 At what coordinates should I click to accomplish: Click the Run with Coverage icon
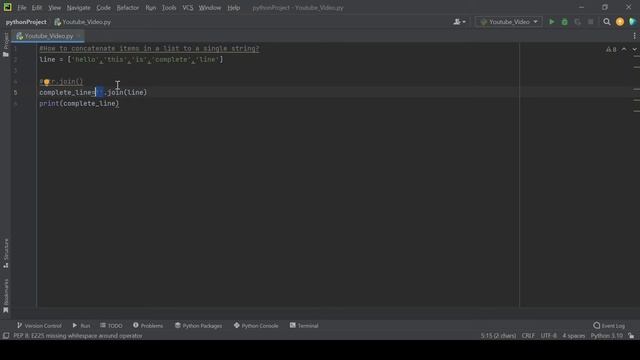coord(578,22)
